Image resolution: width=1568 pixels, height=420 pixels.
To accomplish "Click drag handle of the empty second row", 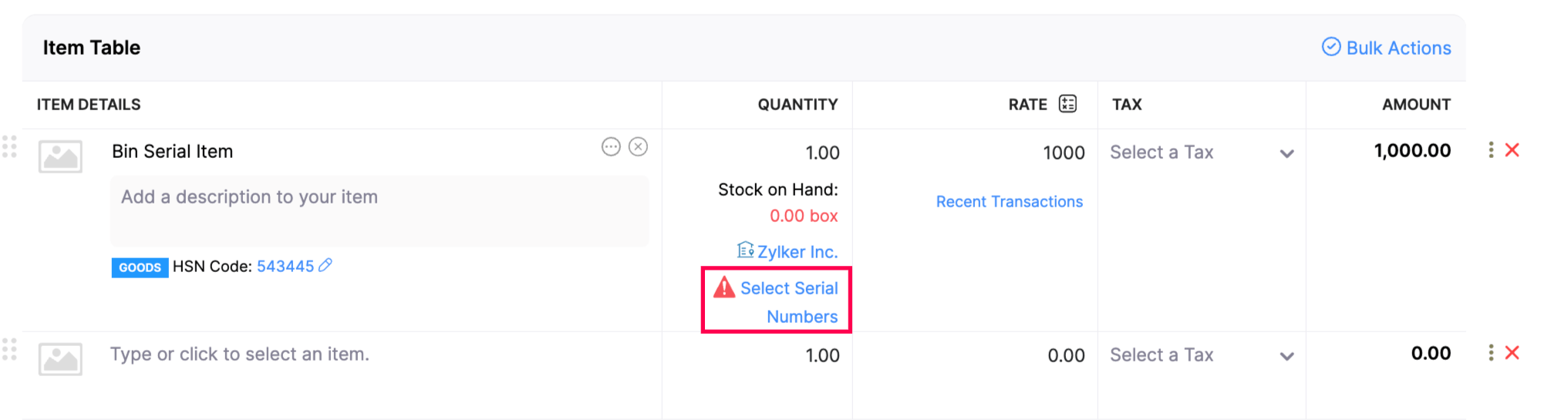I will click(x=9, y=349).
